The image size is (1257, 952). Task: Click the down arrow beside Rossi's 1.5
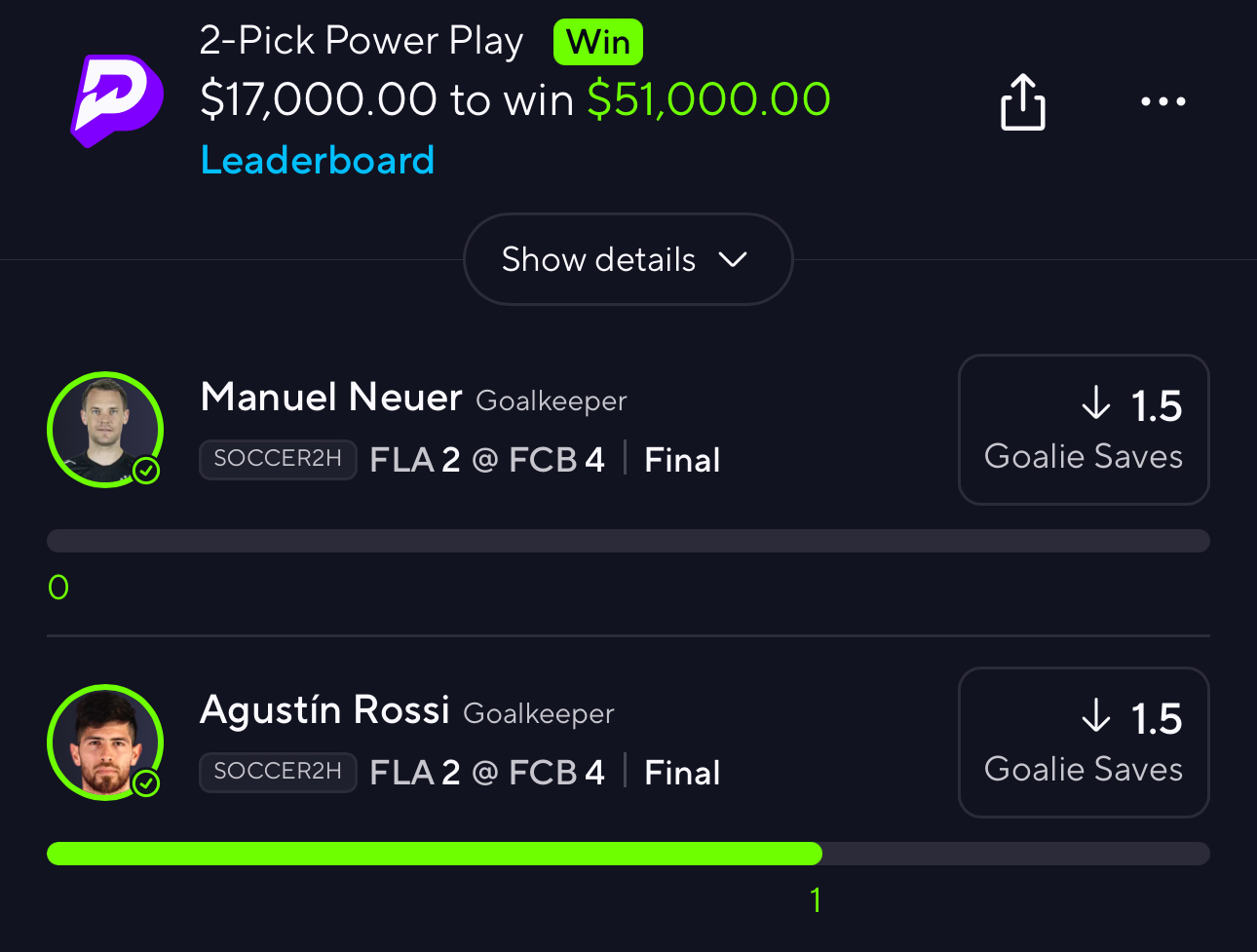pos(1096,715)
